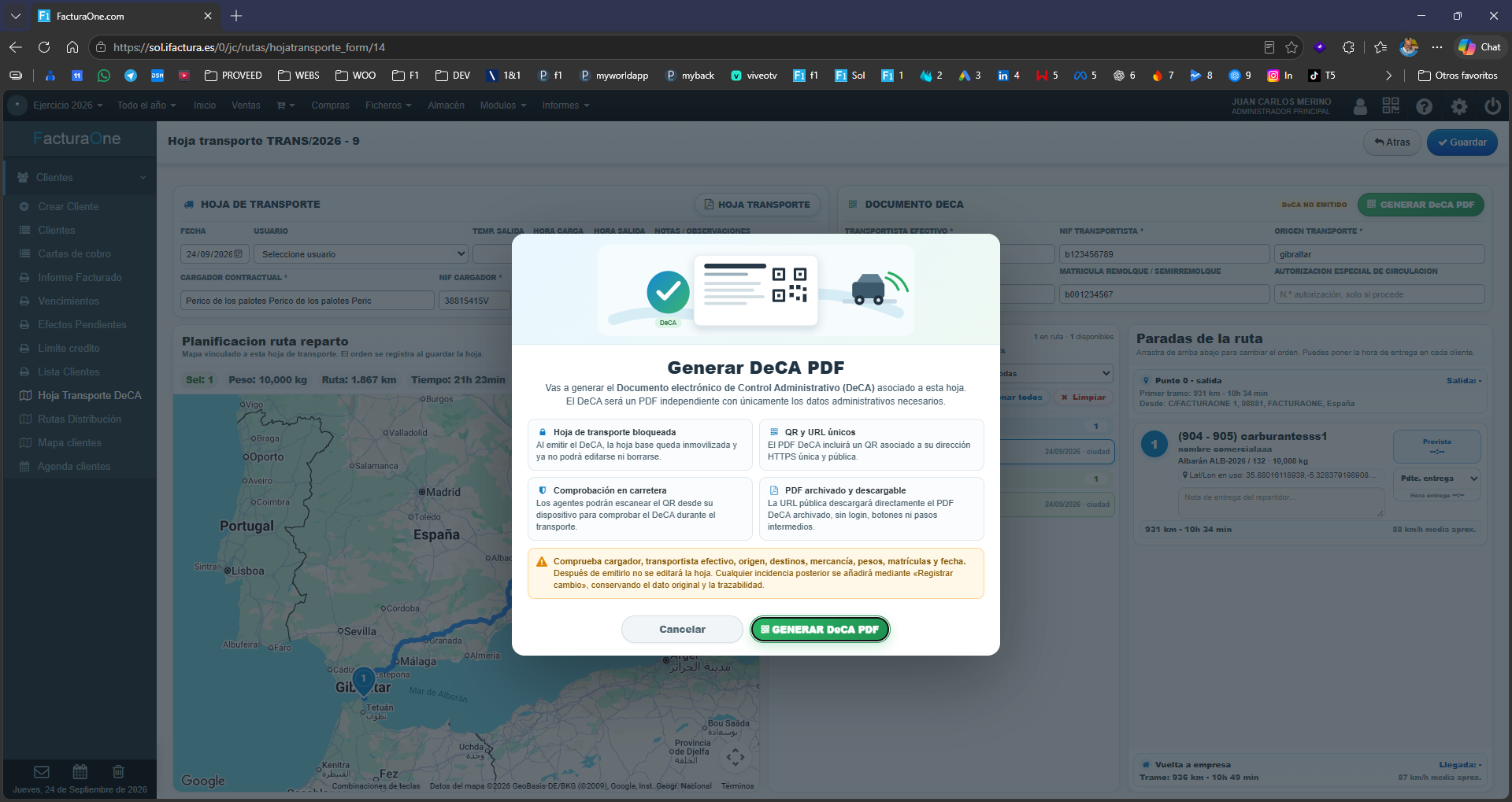Screen dimensions: 1512x802
Task: Click the envelope mail icon in sidebar footer
Action: tap(42, 771)
